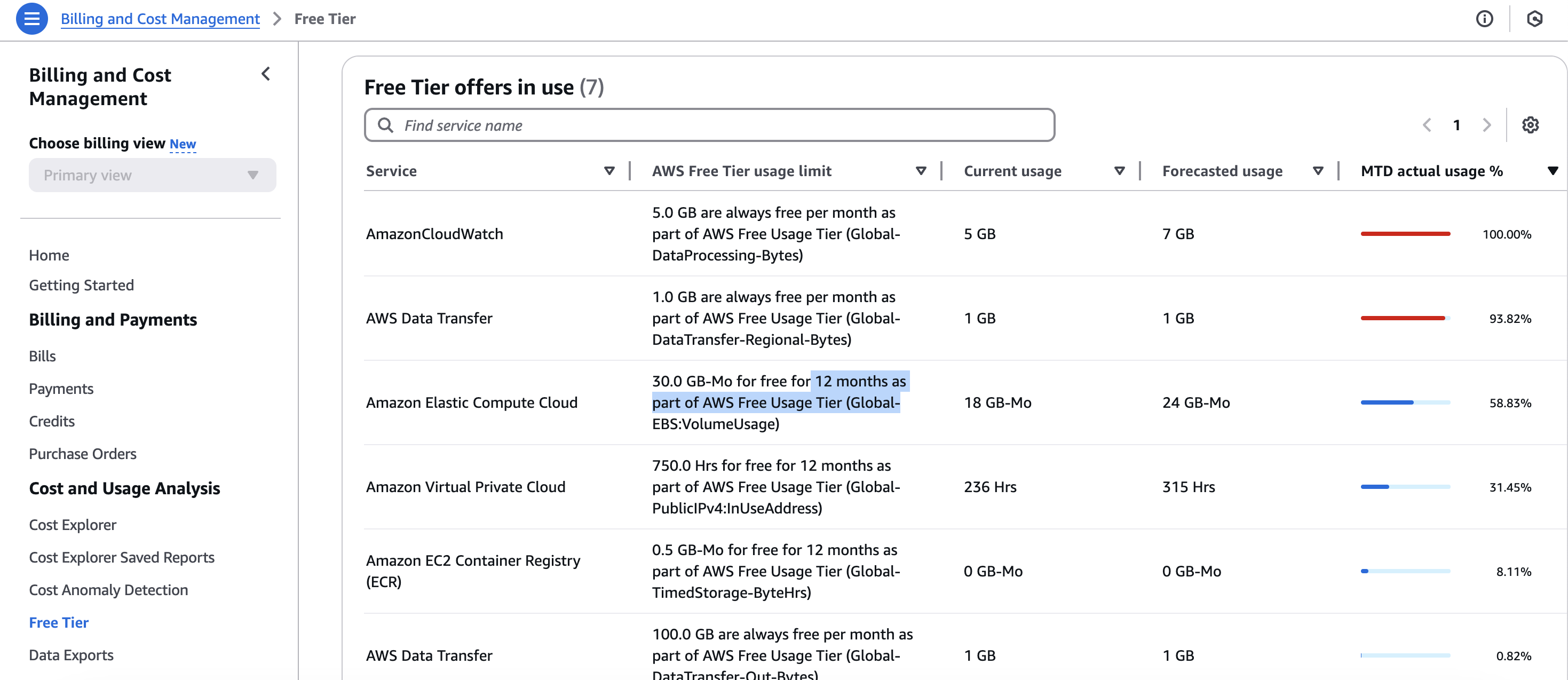1568x680 pixels.
Task: Click the Service column header
Action: pos(391,171)
